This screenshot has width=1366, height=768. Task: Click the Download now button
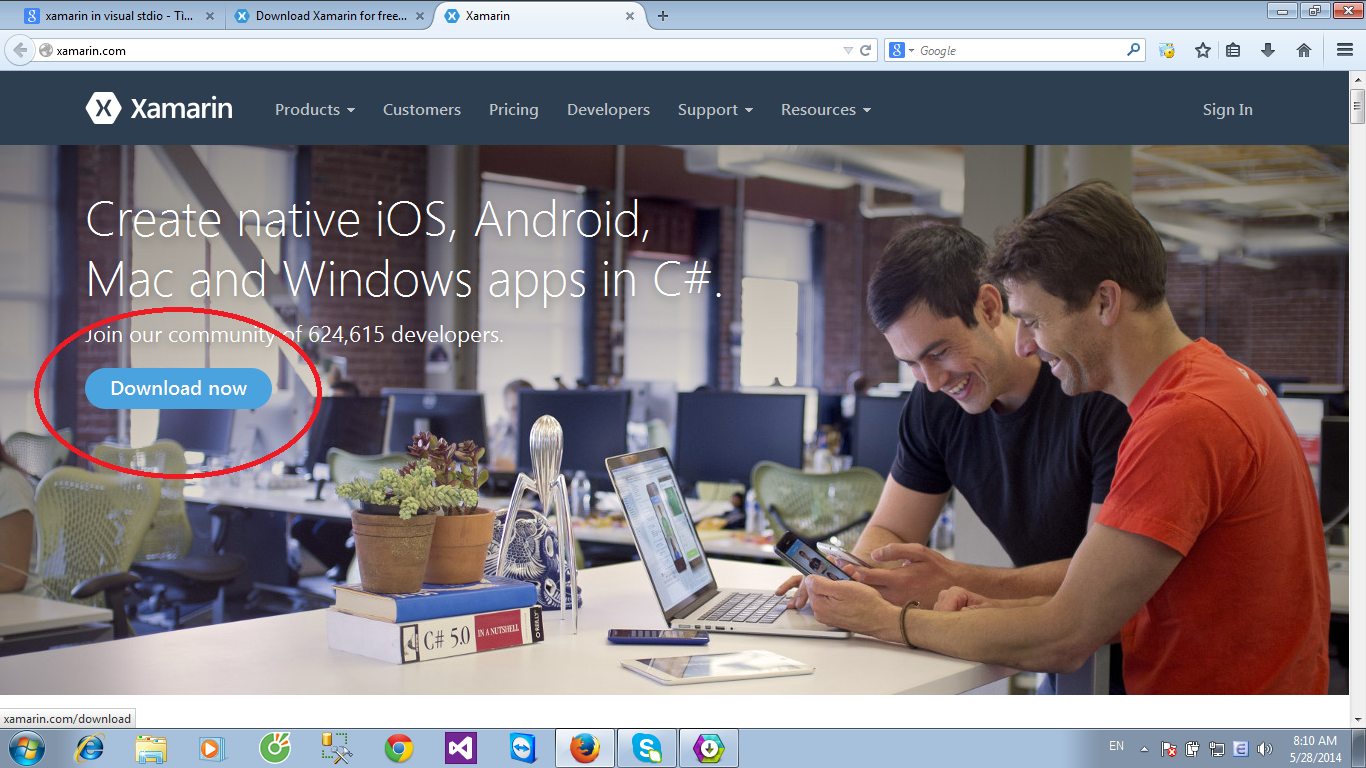[x=178, y=389]
